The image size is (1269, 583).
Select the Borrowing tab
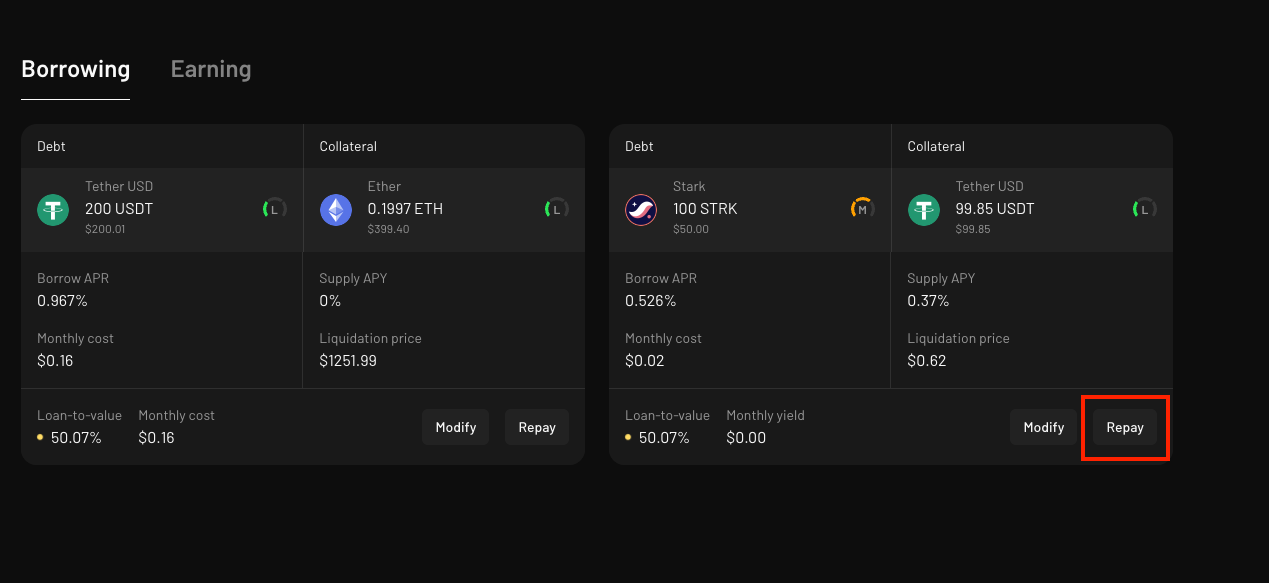(x=76, y=69)
